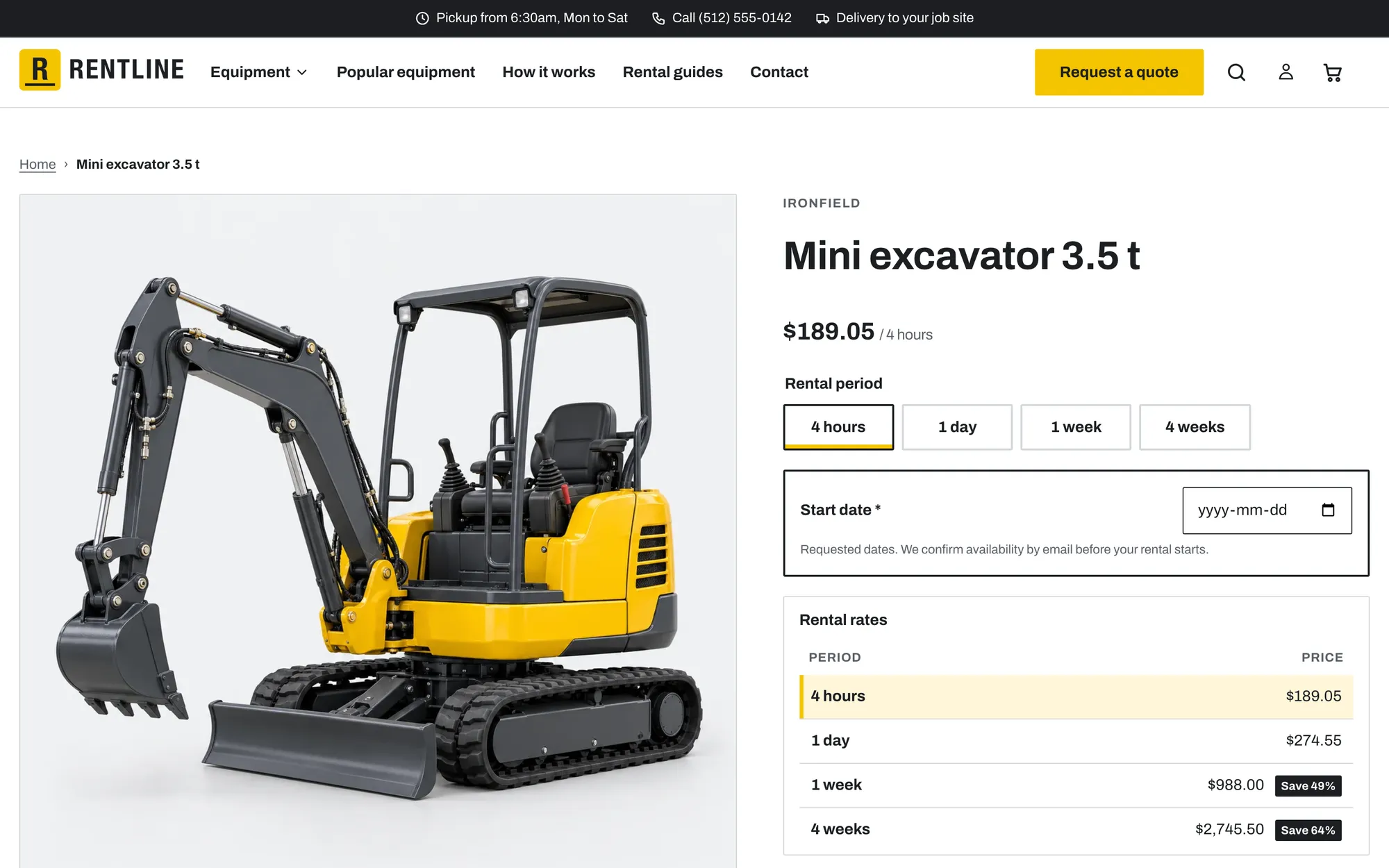Viewport: 1389px width, 868px height.
Task: Open the mini excavator product image
Action: [x=378, y=531]
